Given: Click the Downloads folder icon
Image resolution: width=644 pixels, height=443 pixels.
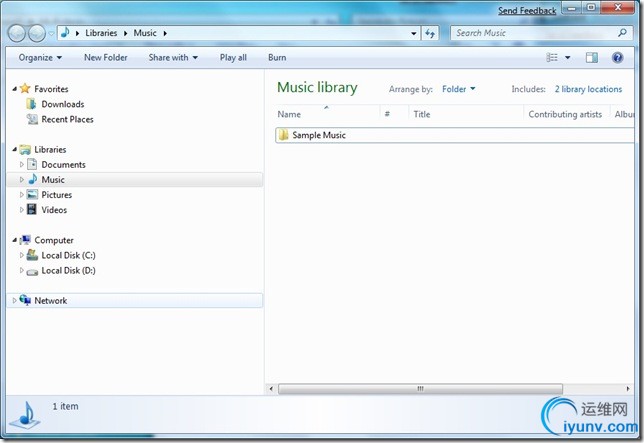Looking at the screenshot, I should tap(32, 104).
